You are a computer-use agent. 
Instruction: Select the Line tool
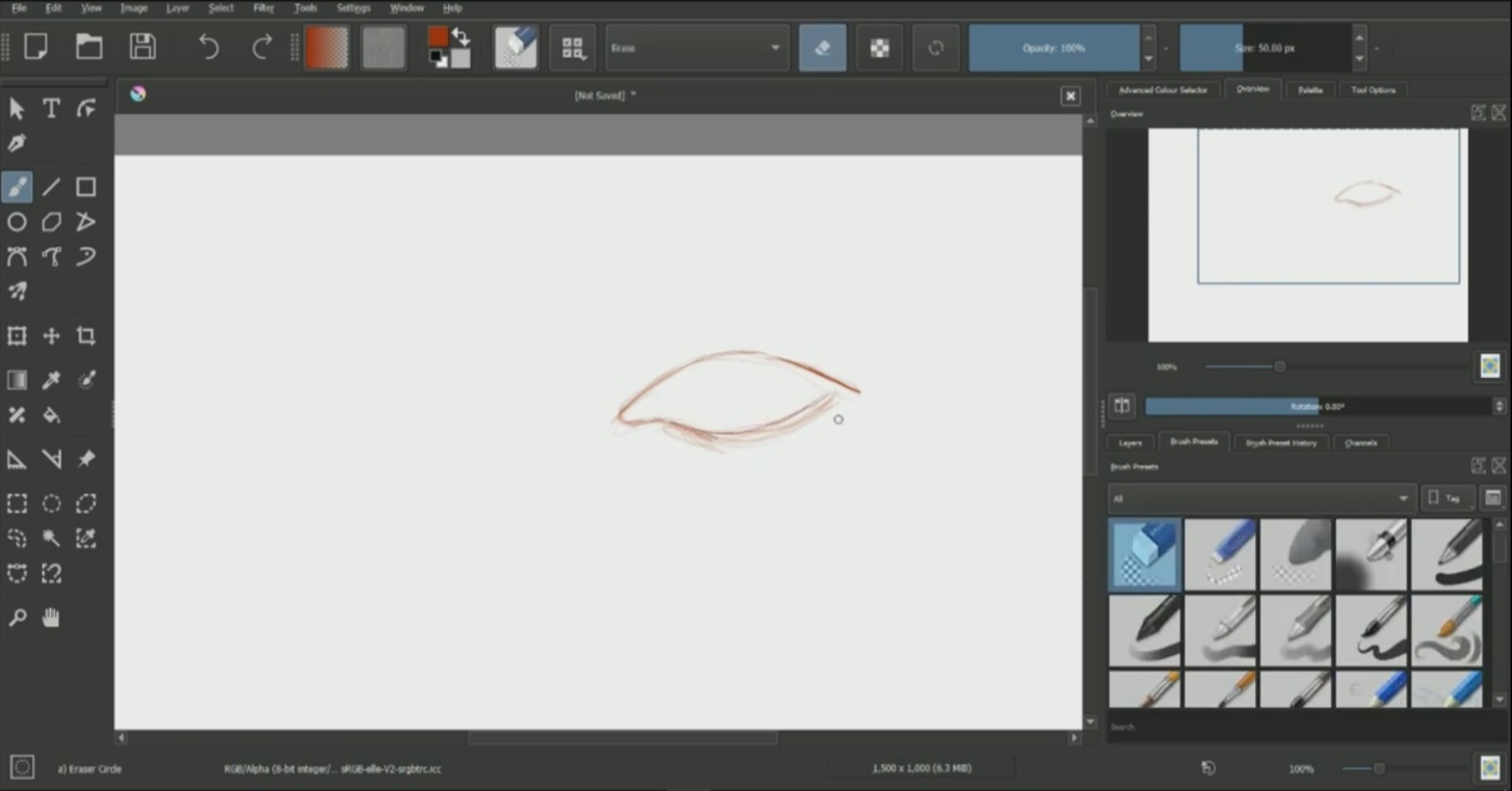coord(51,187)
